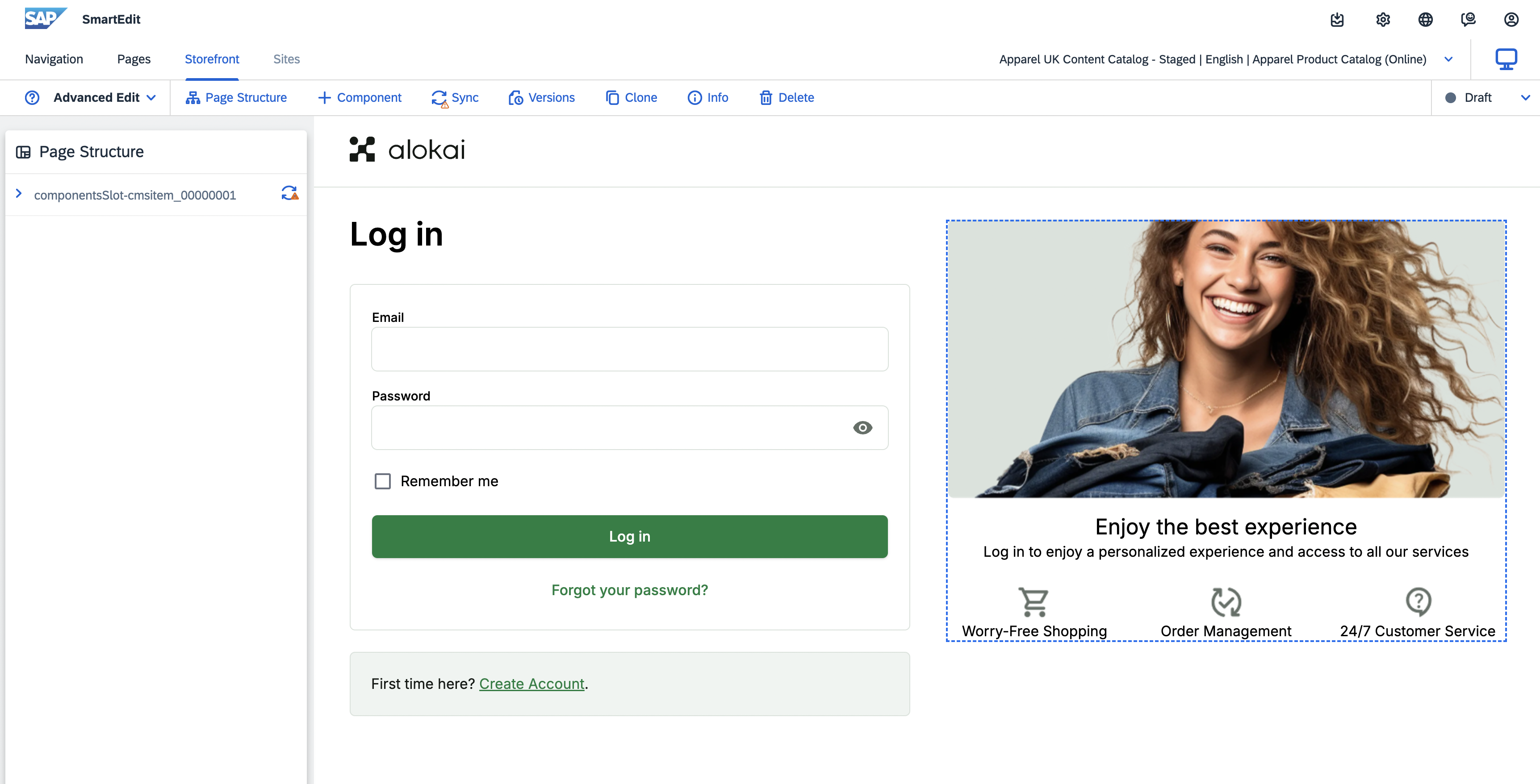Open the settings gear icon
Viewport: 1540px width, 784px height.
click(1383, 20)
